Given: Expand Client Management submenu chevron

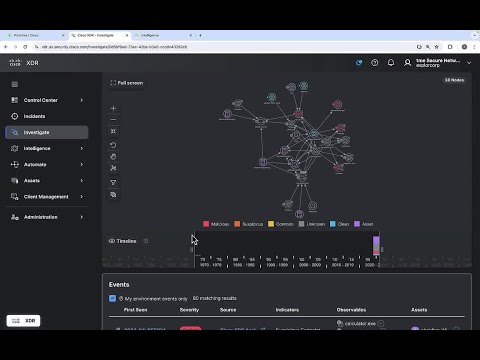Looking at the screenshot, I should pyautogui.click(x=82, y=197).
